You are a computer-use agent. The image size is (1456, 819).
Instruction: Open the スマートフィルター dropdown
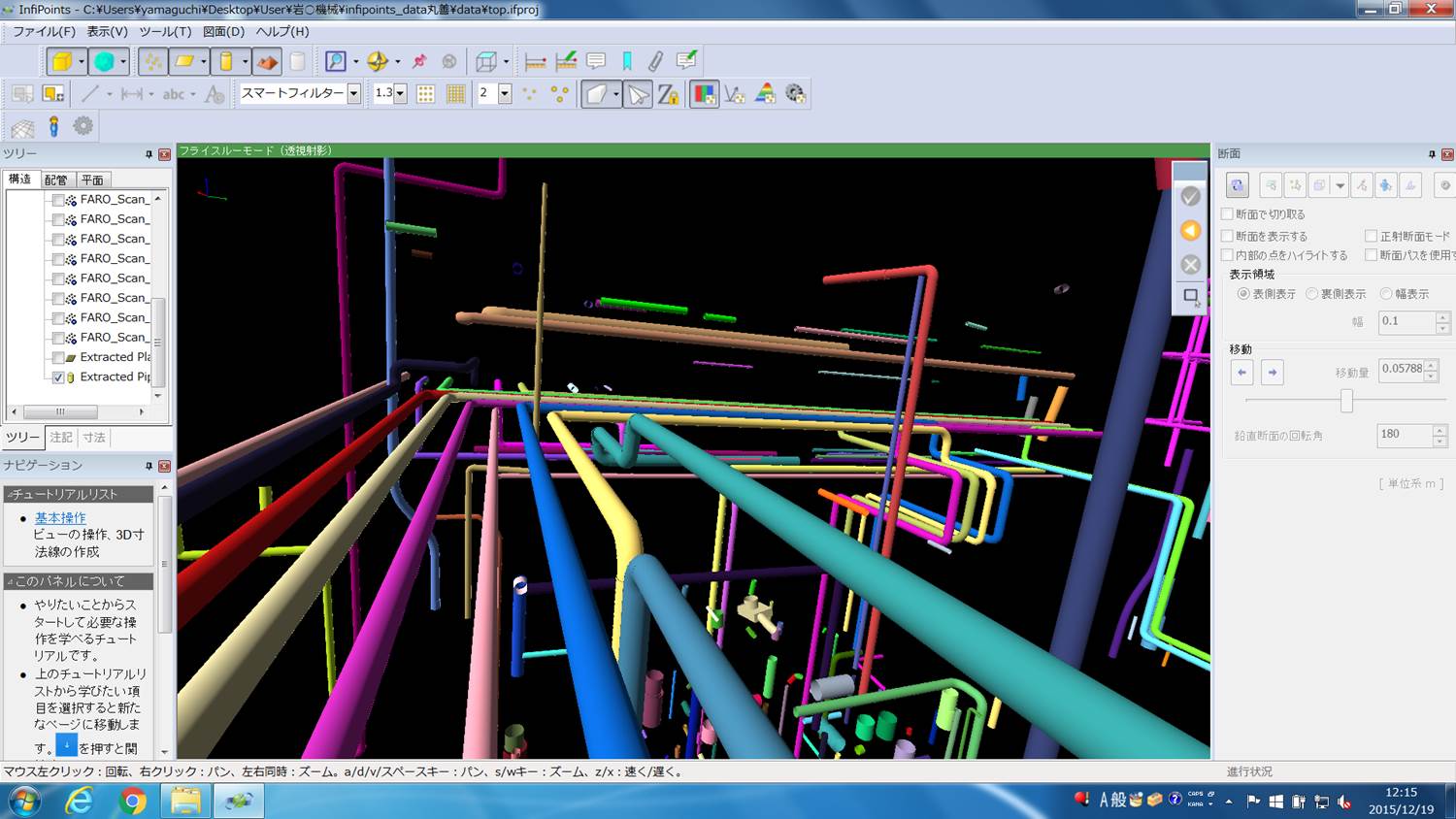(x=354, y=94)
